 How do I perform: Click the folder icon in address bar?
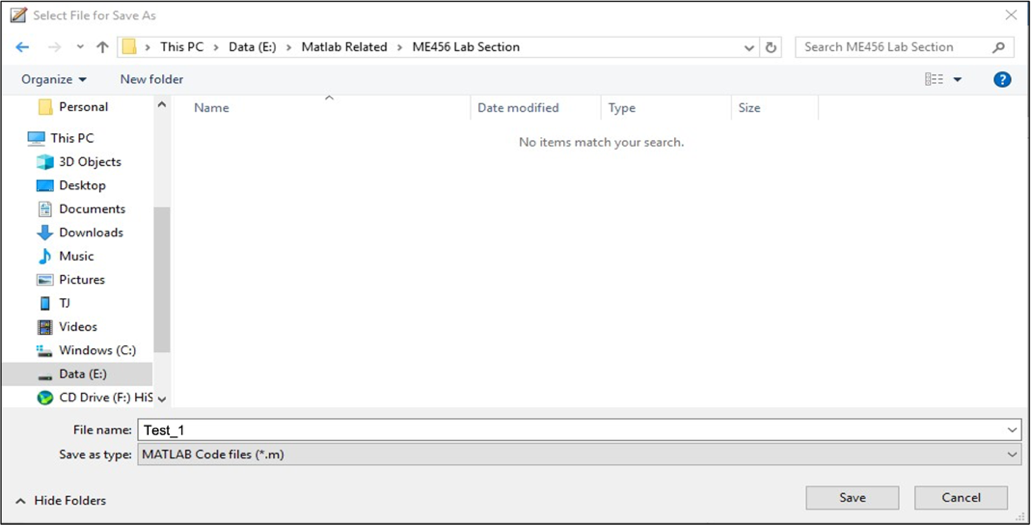130,47
